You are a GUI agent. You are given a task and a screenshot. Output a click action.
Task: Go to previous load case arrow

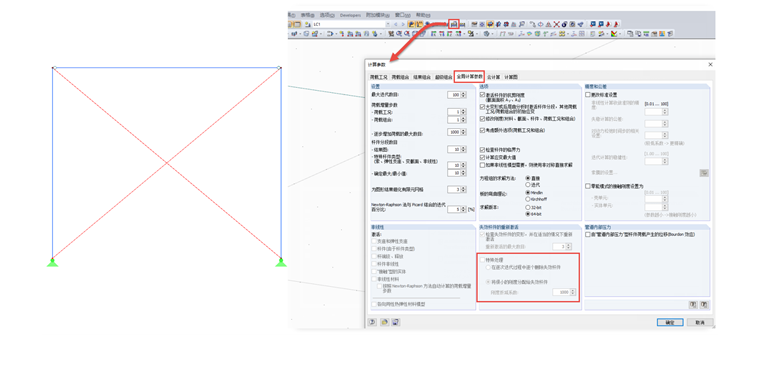(x=396, y=24)
